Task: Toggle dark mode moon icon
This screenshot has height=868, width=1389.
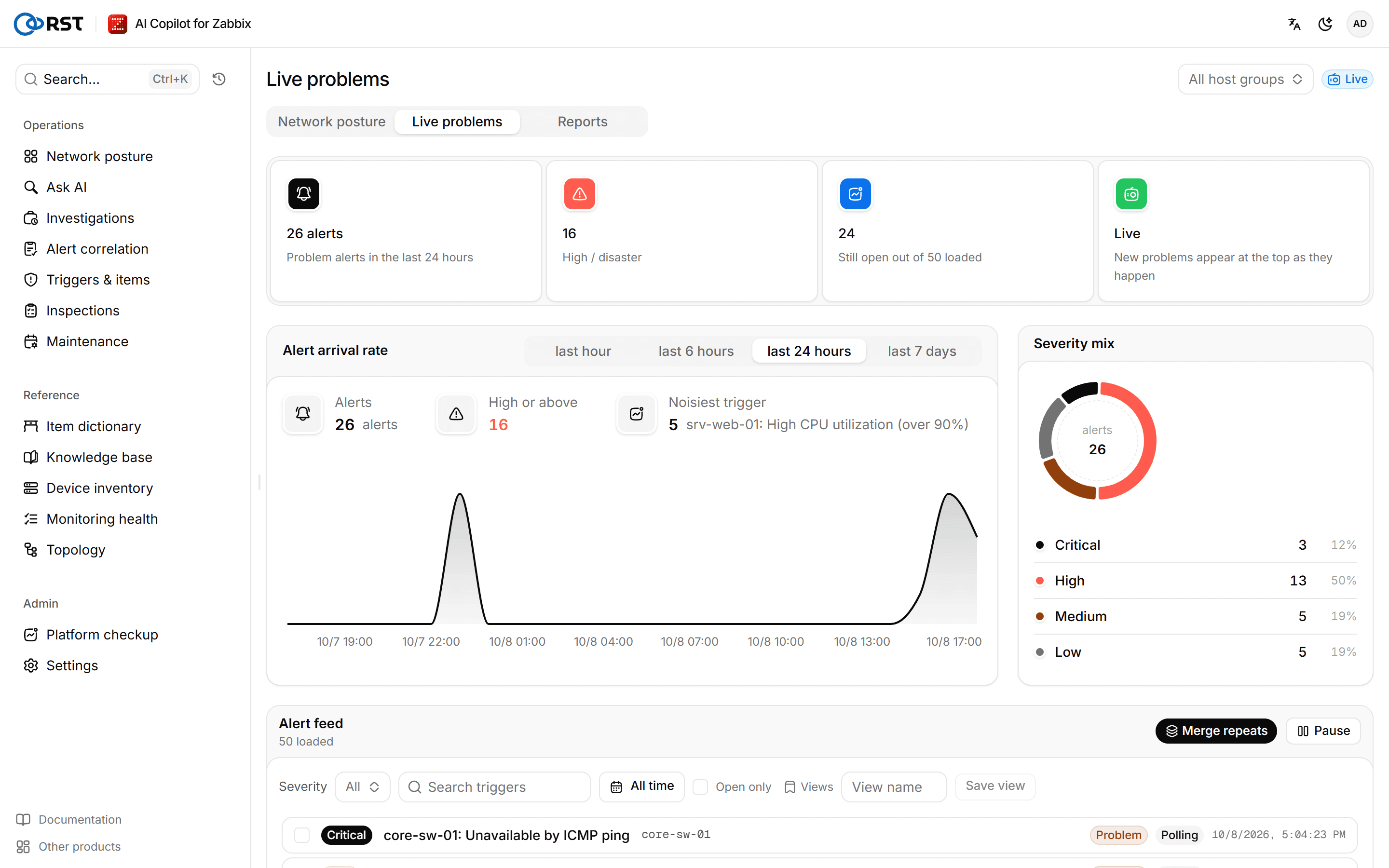Action: tap(1325, 24)
